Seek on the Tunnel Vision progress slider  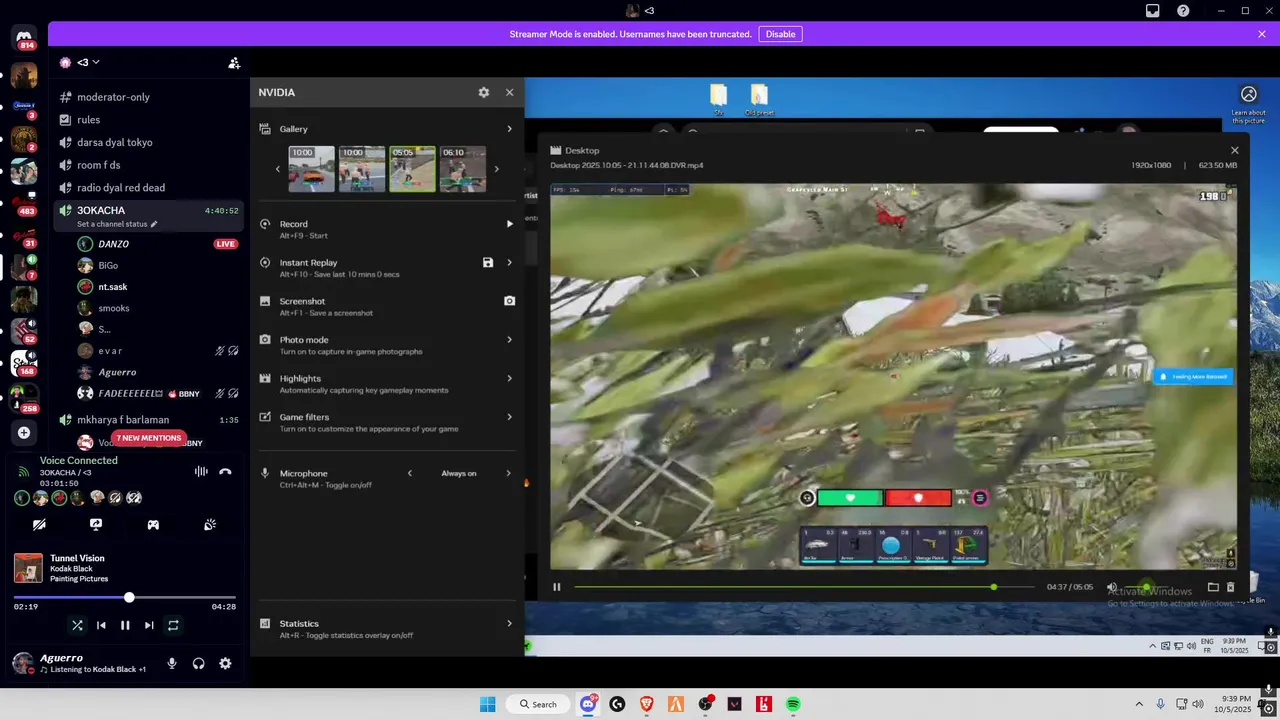click(x=125, y=597)
